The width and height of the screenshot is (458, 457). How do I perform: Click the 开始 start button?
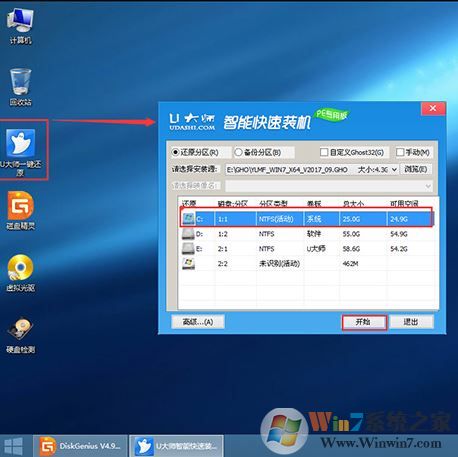click(x=364, y=322)
